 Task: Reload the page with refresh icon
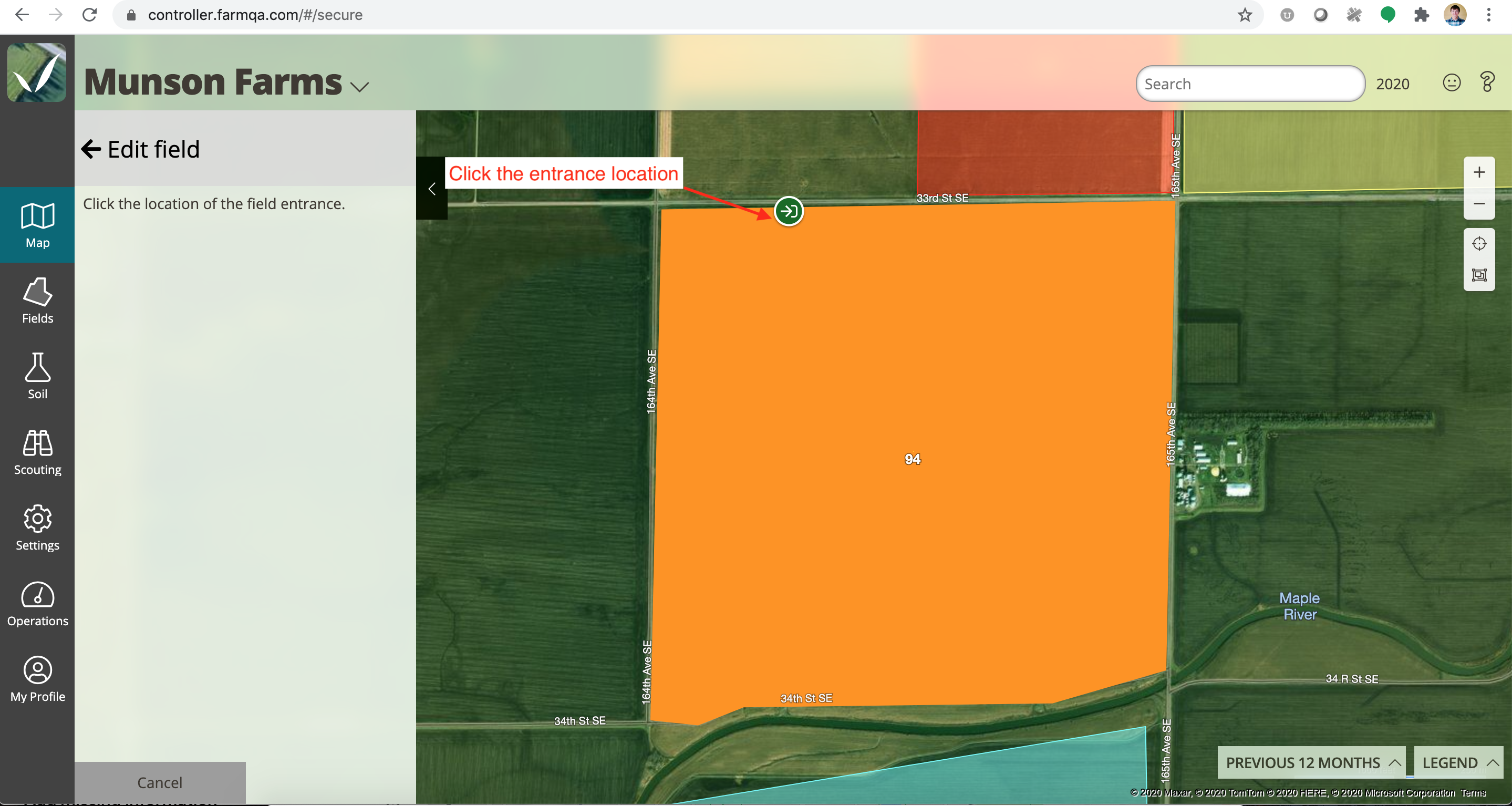(x=89, y=15)
